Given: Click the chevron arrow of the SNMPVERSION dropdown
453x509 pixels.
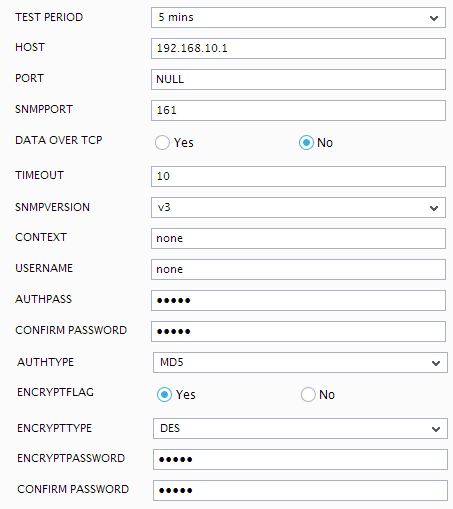Looking at the screenshot, I should pos(434,208).
